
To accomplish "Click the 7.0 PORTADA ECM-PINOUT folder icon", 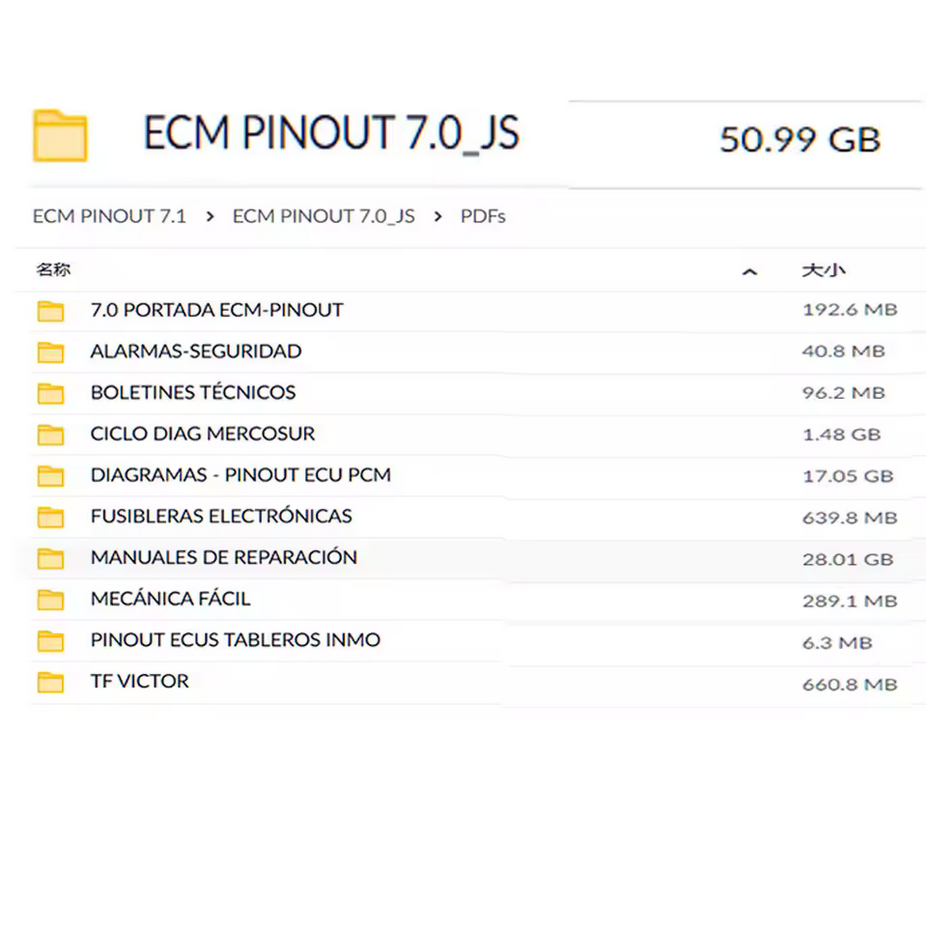I will [x=51, y=310].
